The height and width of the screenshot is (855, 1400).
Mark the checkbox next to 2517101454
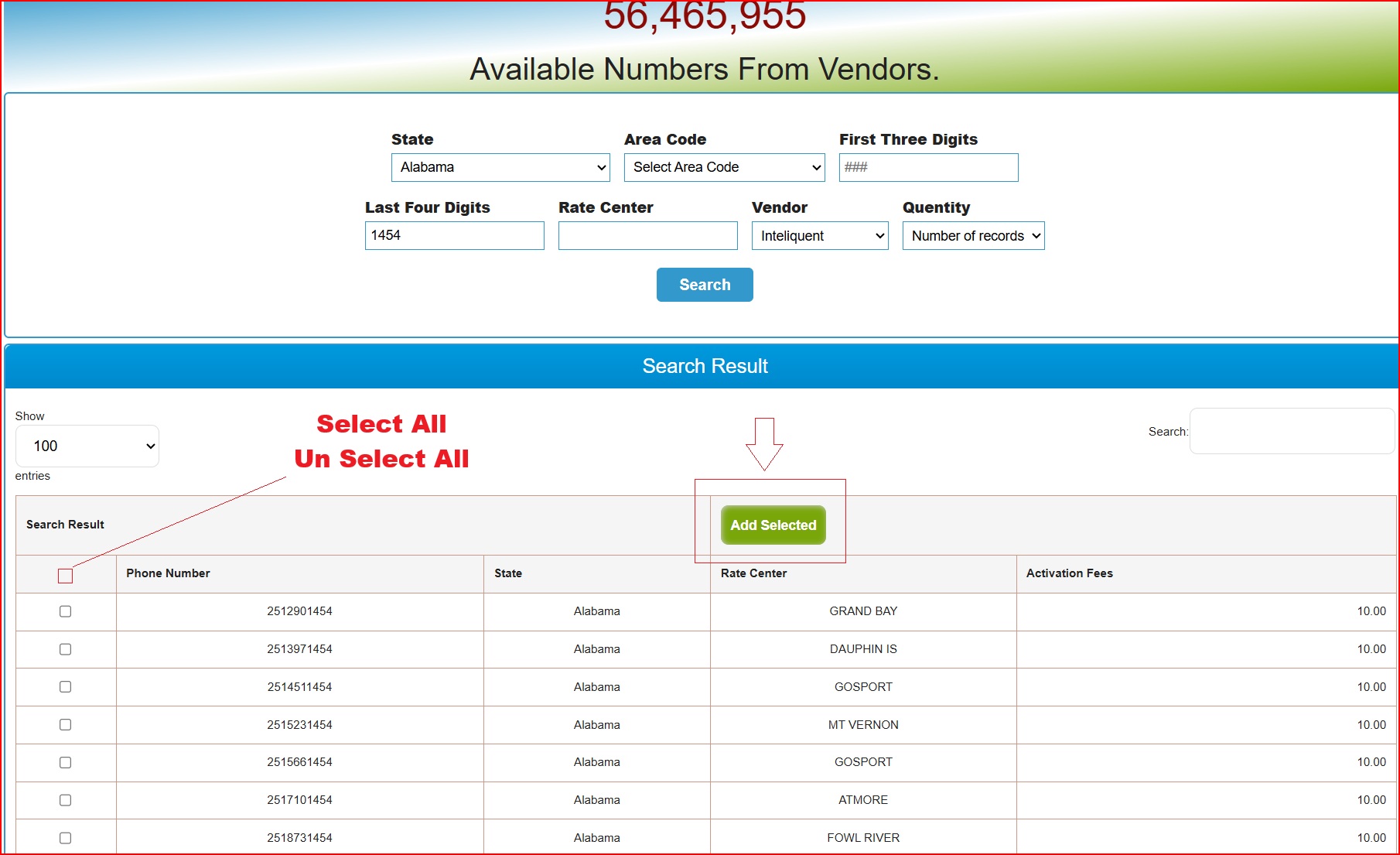point(65,800)
